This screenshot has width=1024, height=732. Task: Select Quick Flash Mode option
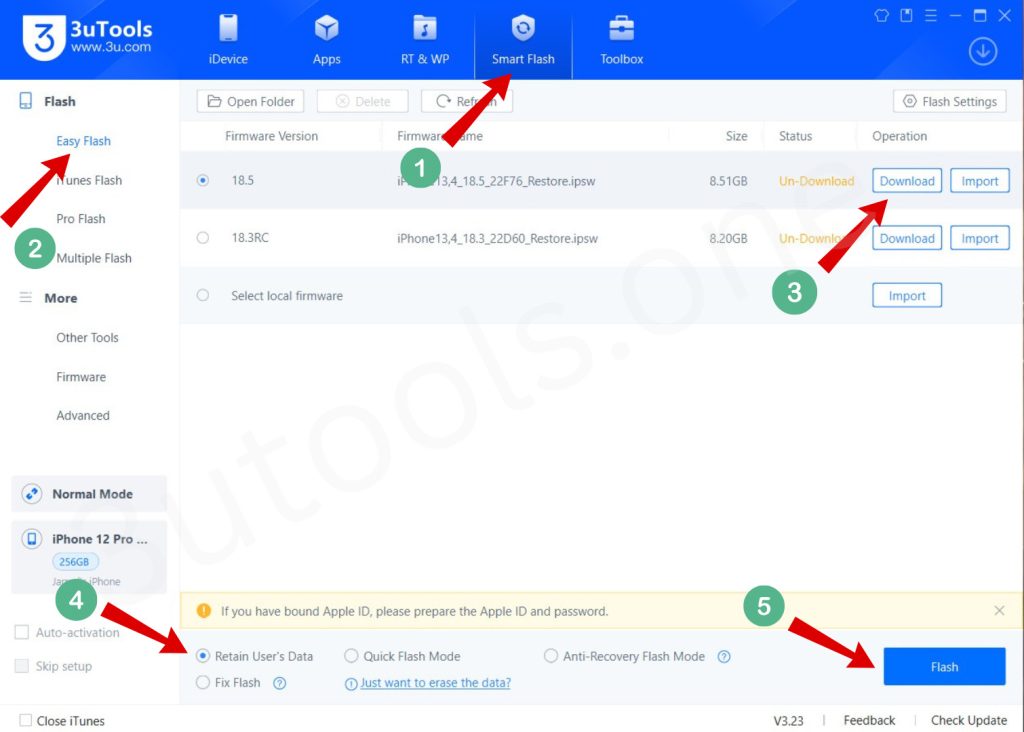[x=351, y=656]
